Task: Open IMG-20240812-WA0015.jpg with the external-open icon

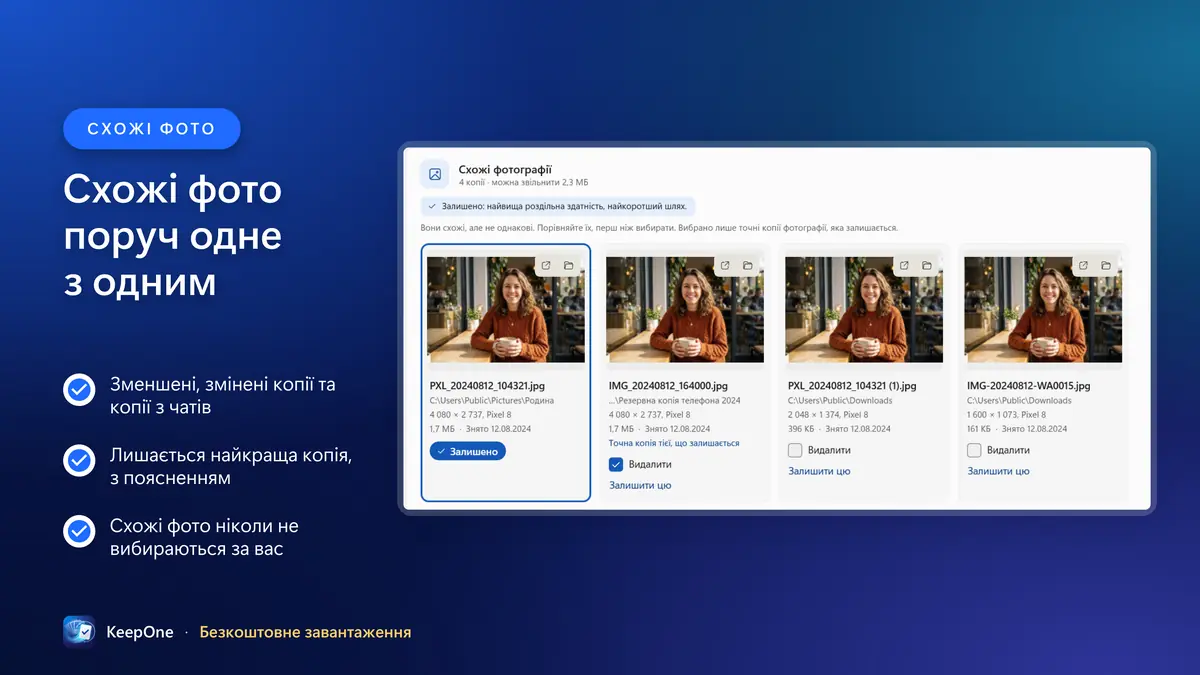Action: [x=1083, y=266]
